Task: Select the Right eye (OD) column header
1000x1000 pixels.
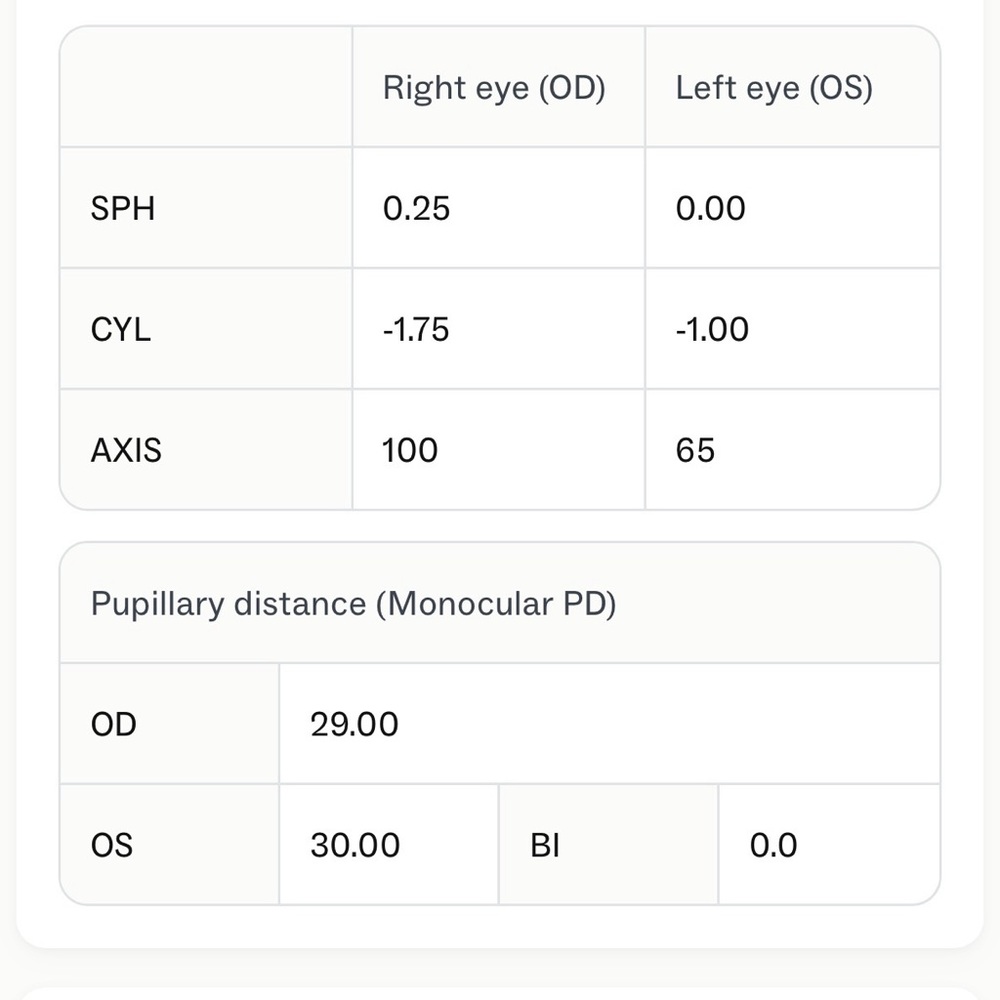Action: pyautogui.click(x=494, y=87)
